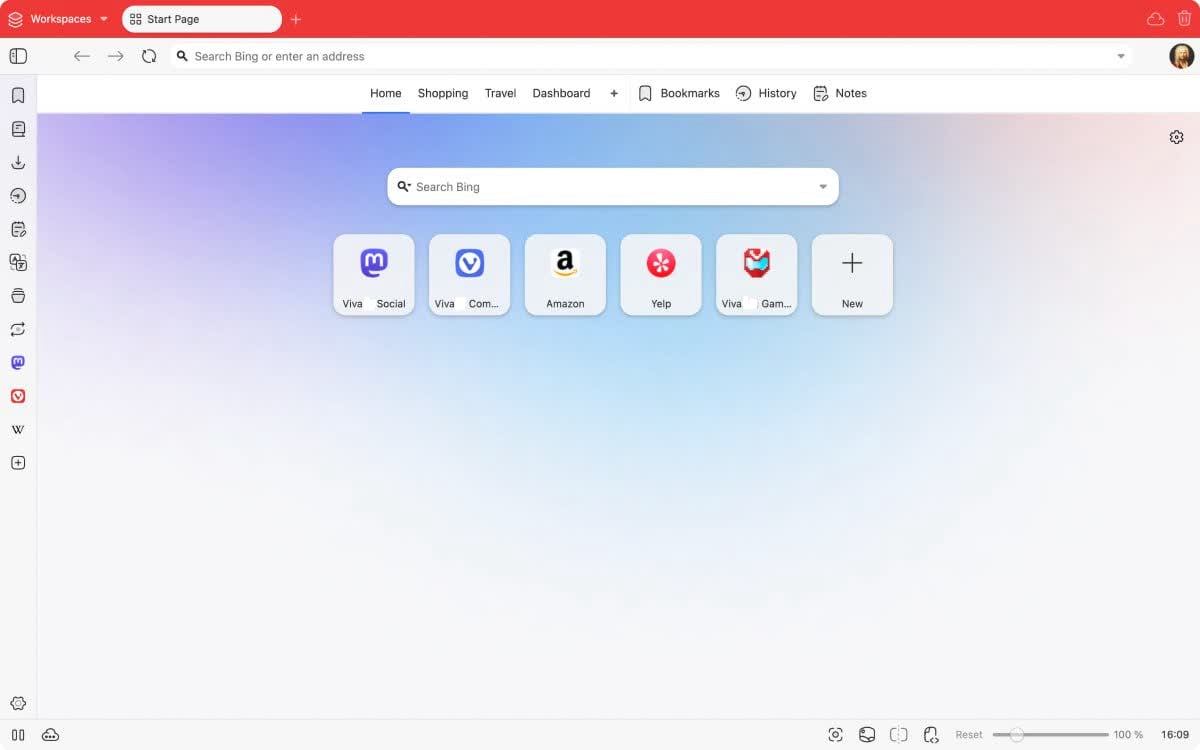Open the Downloads panel
The height and width of the screenshot is (750, 1200).
[x=18, y=163]
